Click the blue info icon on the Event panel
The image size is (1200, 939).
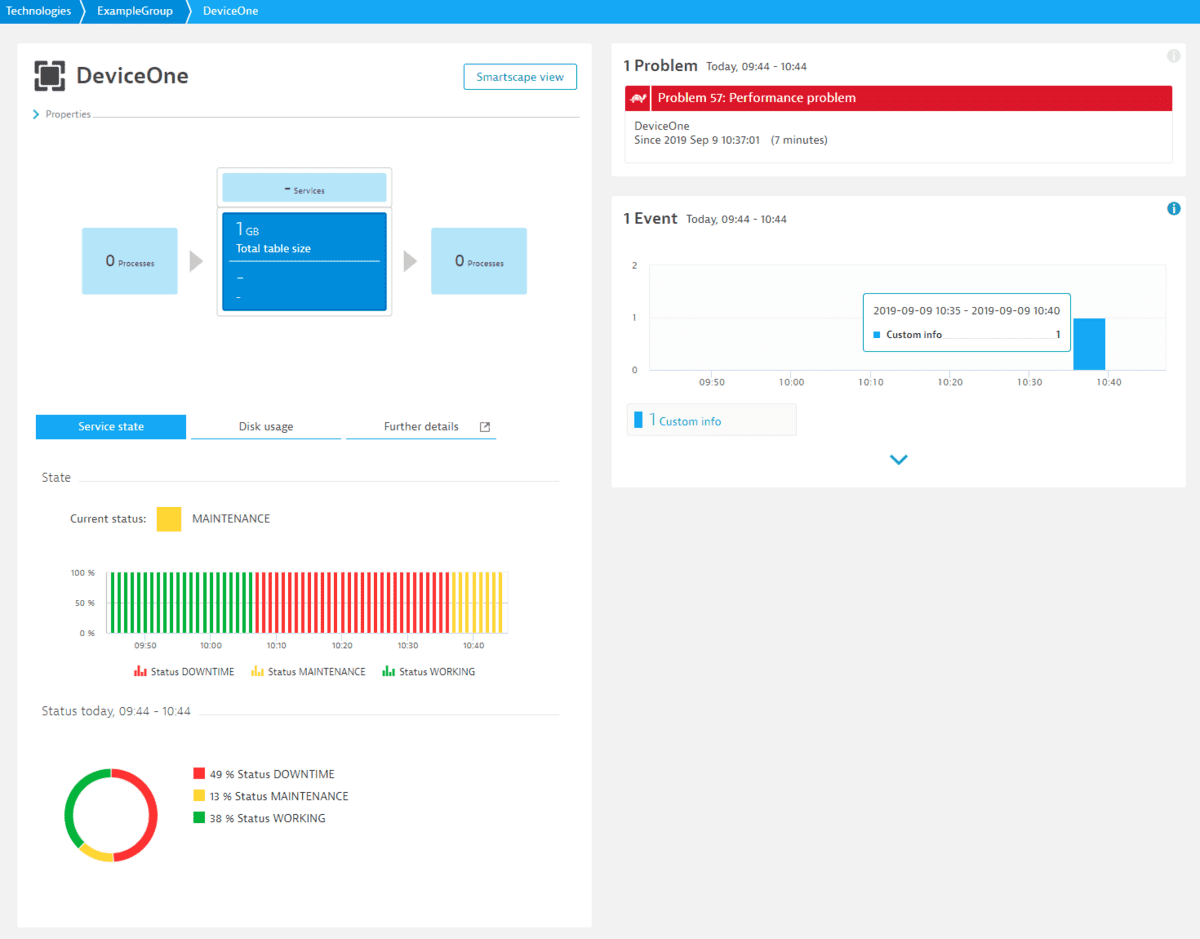1174,208
